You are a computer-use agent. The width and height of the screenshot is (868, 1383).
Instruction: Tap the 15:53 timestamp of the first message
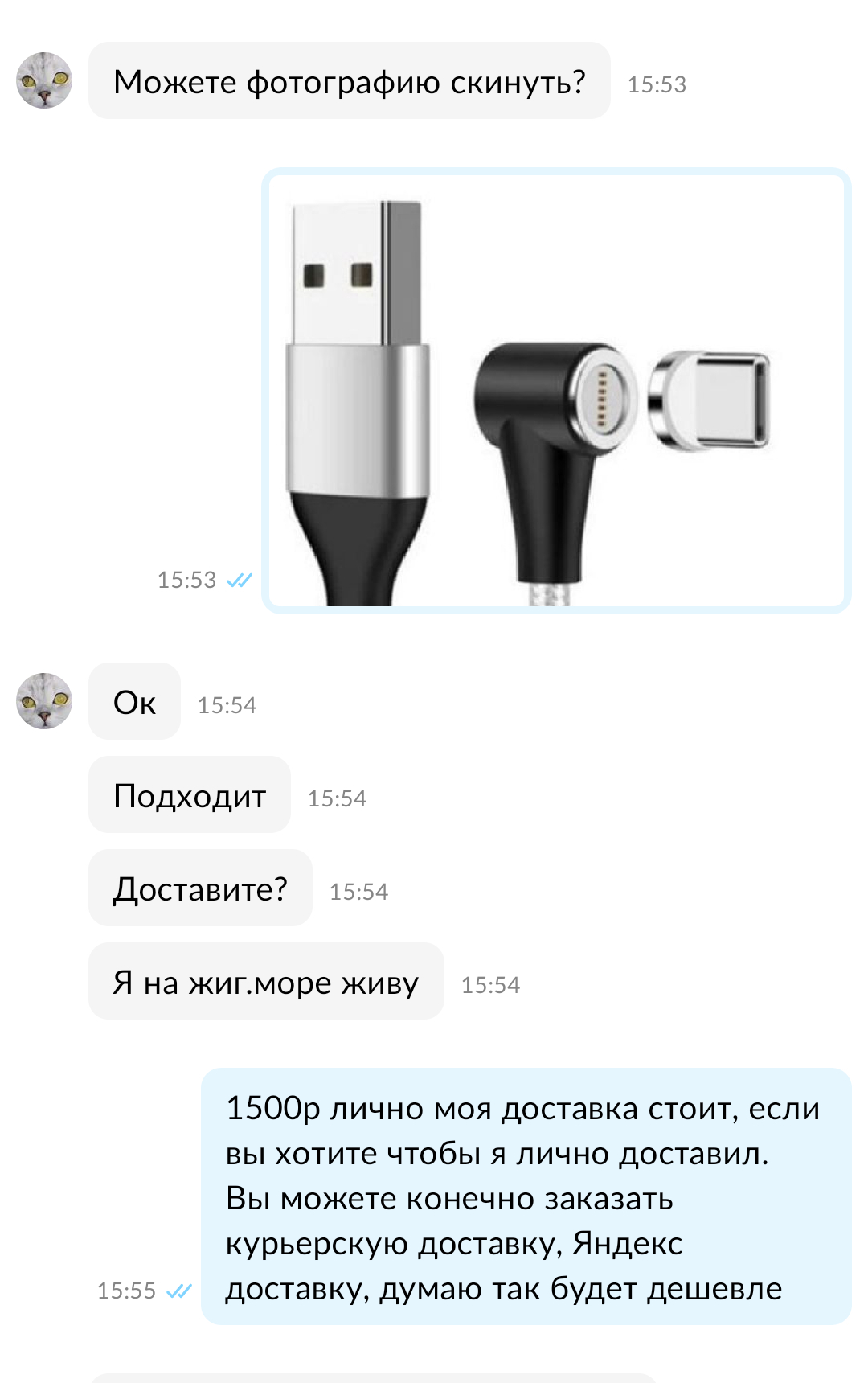[657, 84]
